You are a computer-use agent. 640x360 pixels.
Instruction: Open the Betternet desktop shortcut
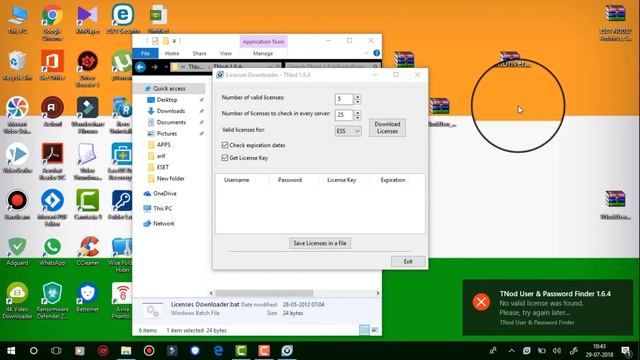point(87,297)
